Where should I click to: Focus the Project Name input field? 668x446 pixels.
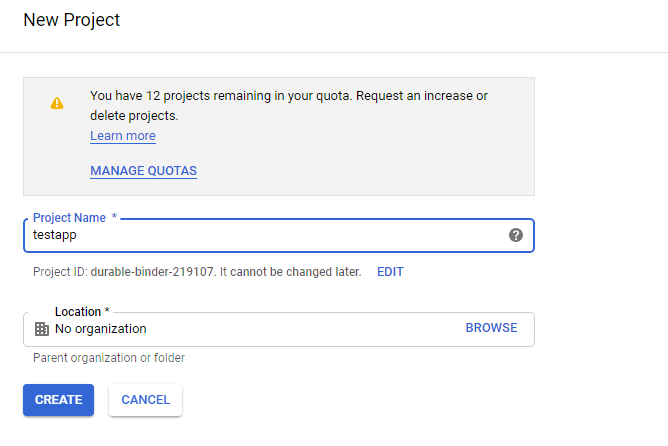[x=279, y=236]
